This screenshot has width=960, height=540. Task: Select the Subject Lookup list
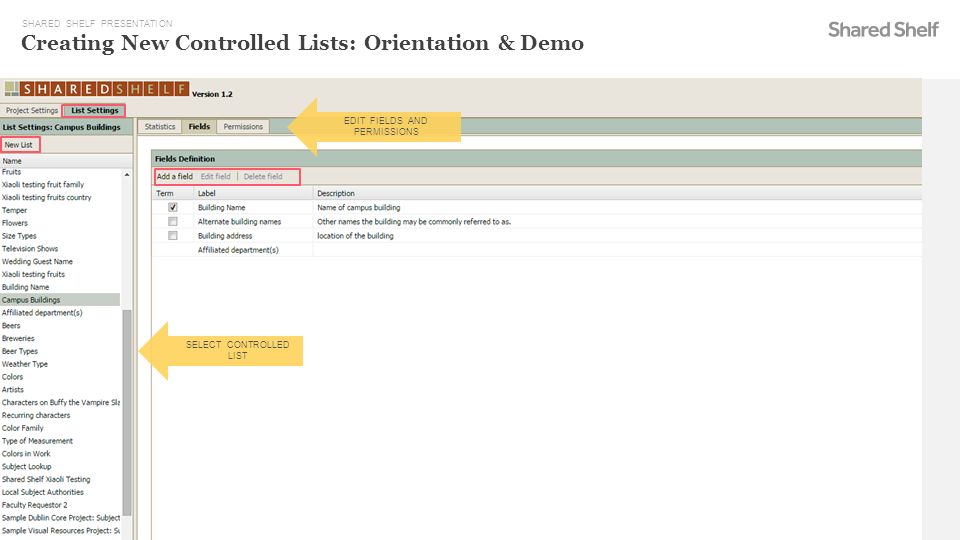point(60,467)
